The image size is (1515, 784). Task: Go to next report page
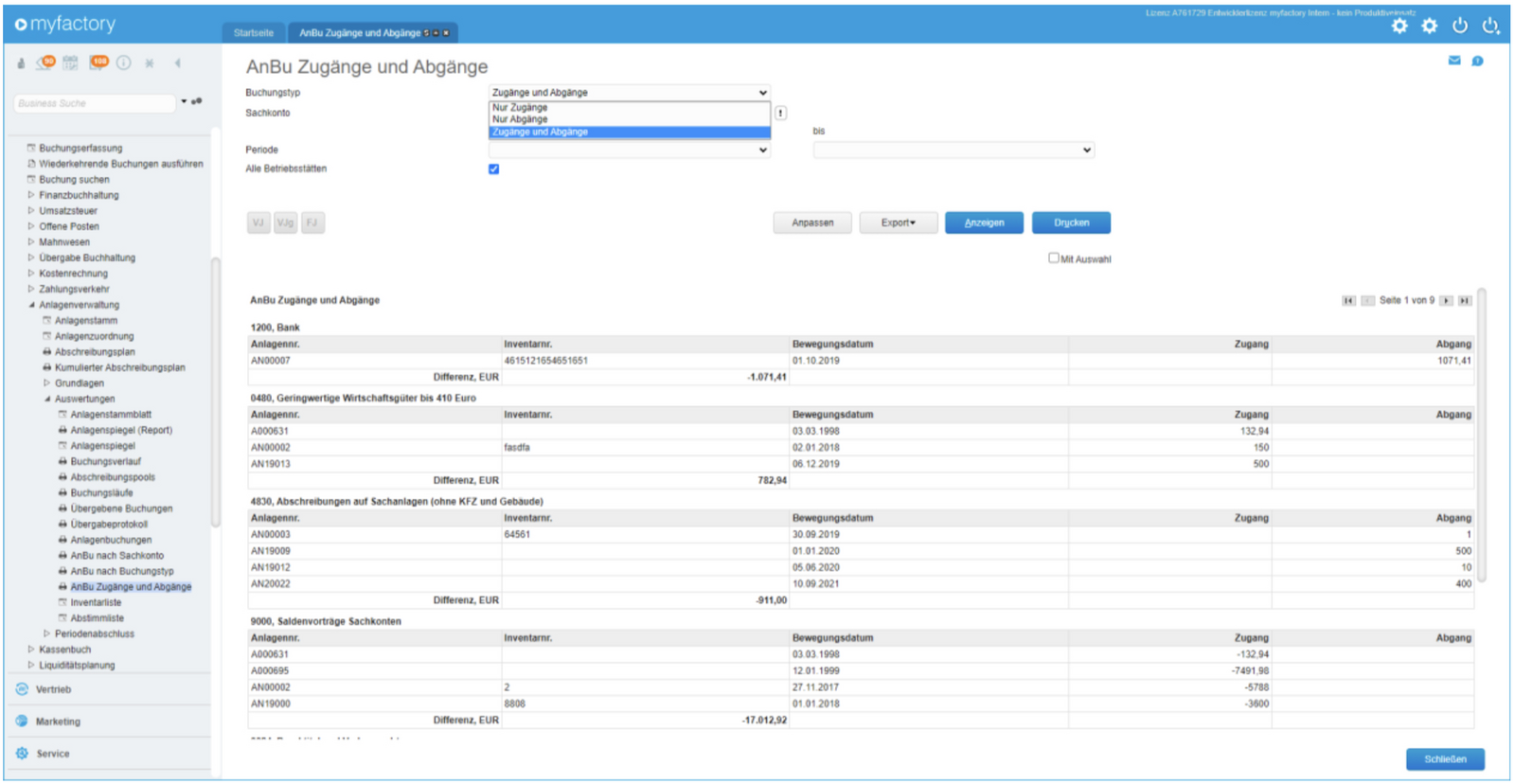click(1446, 301)
